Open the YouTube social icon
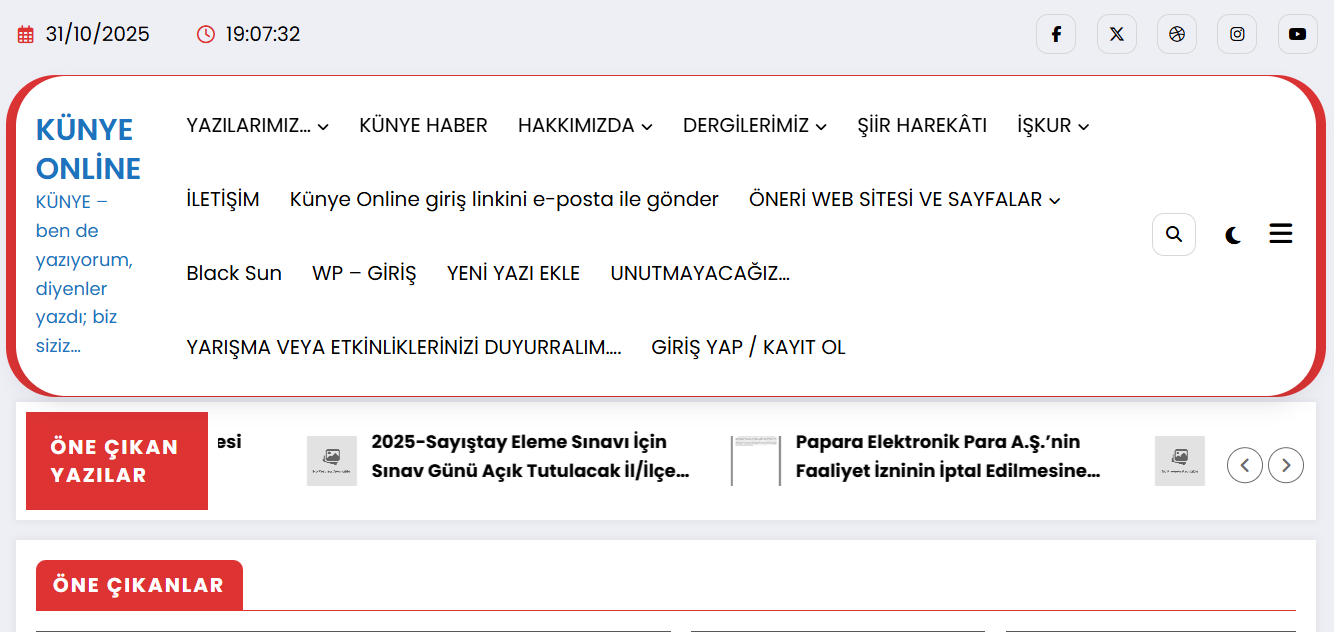The height and width of the screenshot is (632, 1334). [x=1298, y=34]
